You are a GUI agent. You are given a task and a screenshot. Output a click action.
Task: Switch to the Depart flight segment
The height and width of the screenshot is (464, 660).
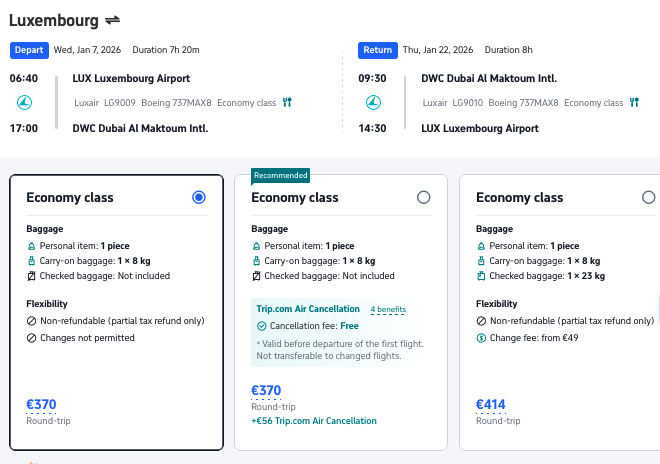click(29, 49)
